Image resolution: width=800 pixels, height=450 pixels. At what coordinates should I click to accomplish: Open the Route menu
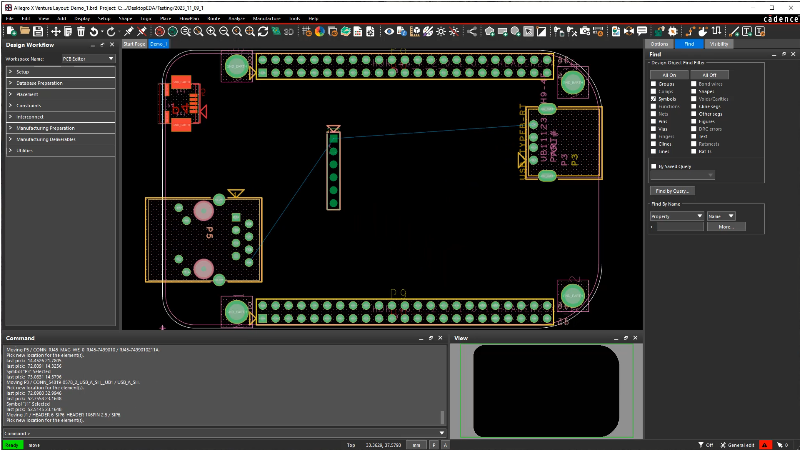click(x=212, y=18)
